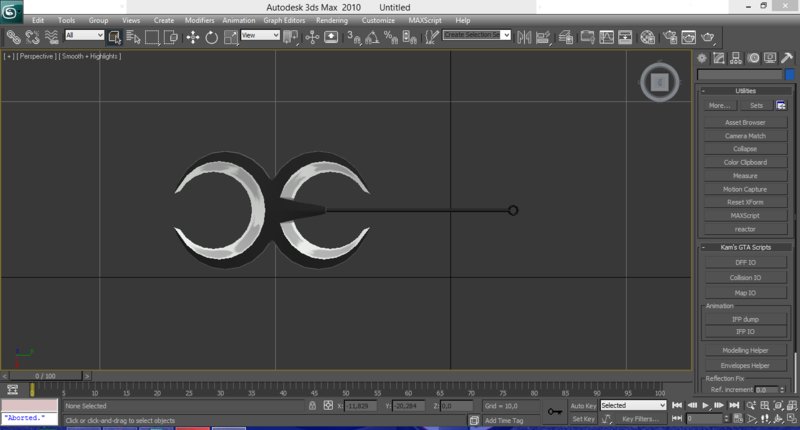Open the Rendering menu

(332, 20)
